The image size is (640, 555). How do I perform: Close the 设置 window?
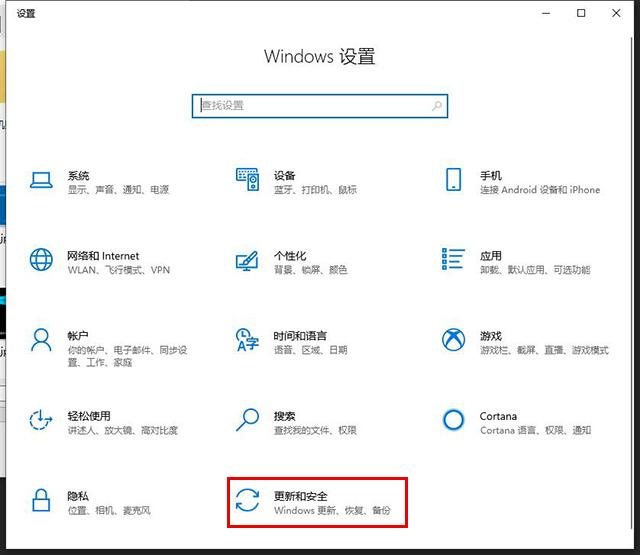tap(616, 13)
